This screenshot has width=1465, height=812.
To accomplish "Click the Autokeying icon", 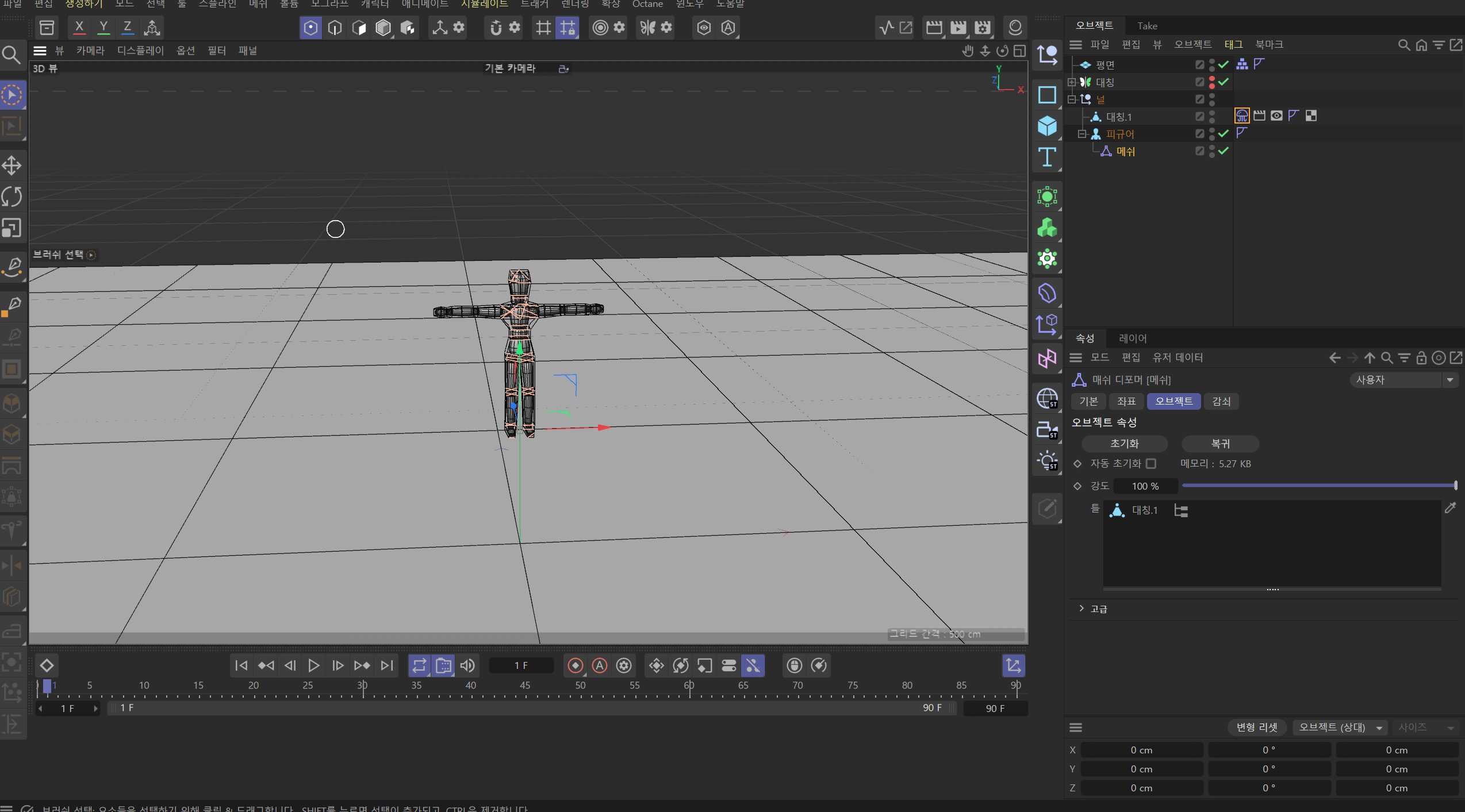I will click(600, 665).
